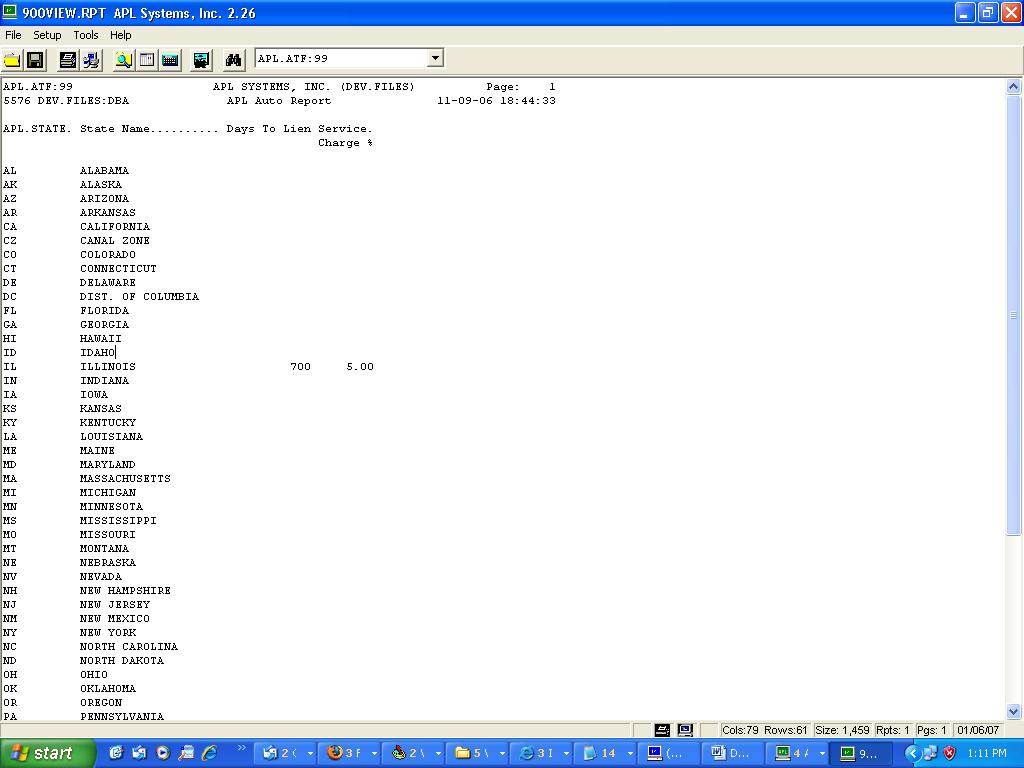Click the column grid toolbar icon
This screenshot has width=1024, height=768.
147,60
